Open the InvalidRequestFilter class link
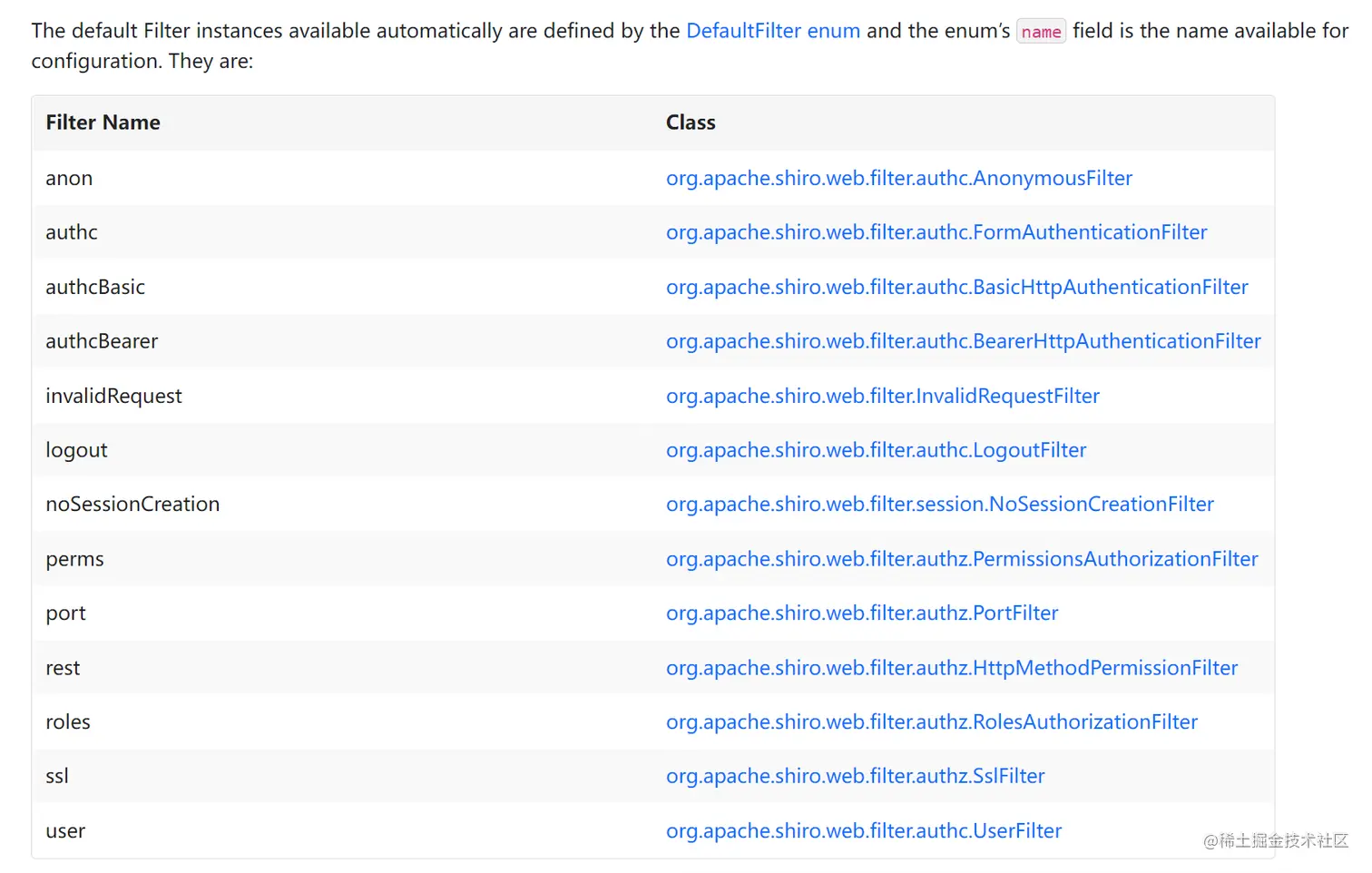The image size is (1372, 873). [x=883, y=396]
